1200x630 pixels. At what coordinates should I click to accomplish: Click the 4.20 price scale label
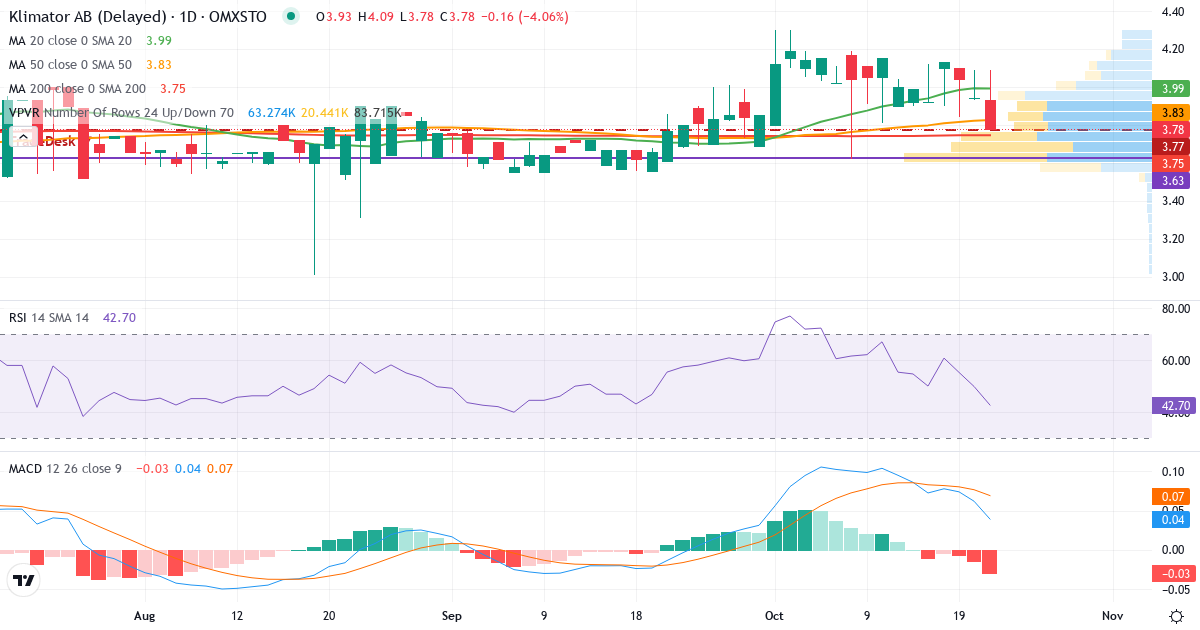(x=1172, y=49)
